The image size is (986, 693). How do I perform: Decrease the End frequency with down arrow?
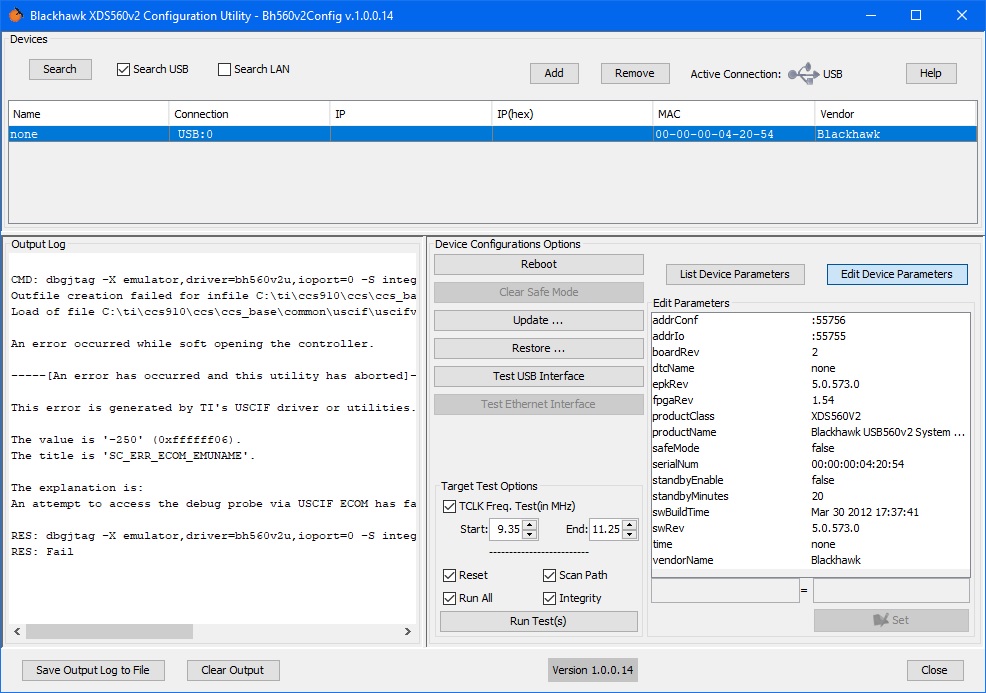pos(629,535)
